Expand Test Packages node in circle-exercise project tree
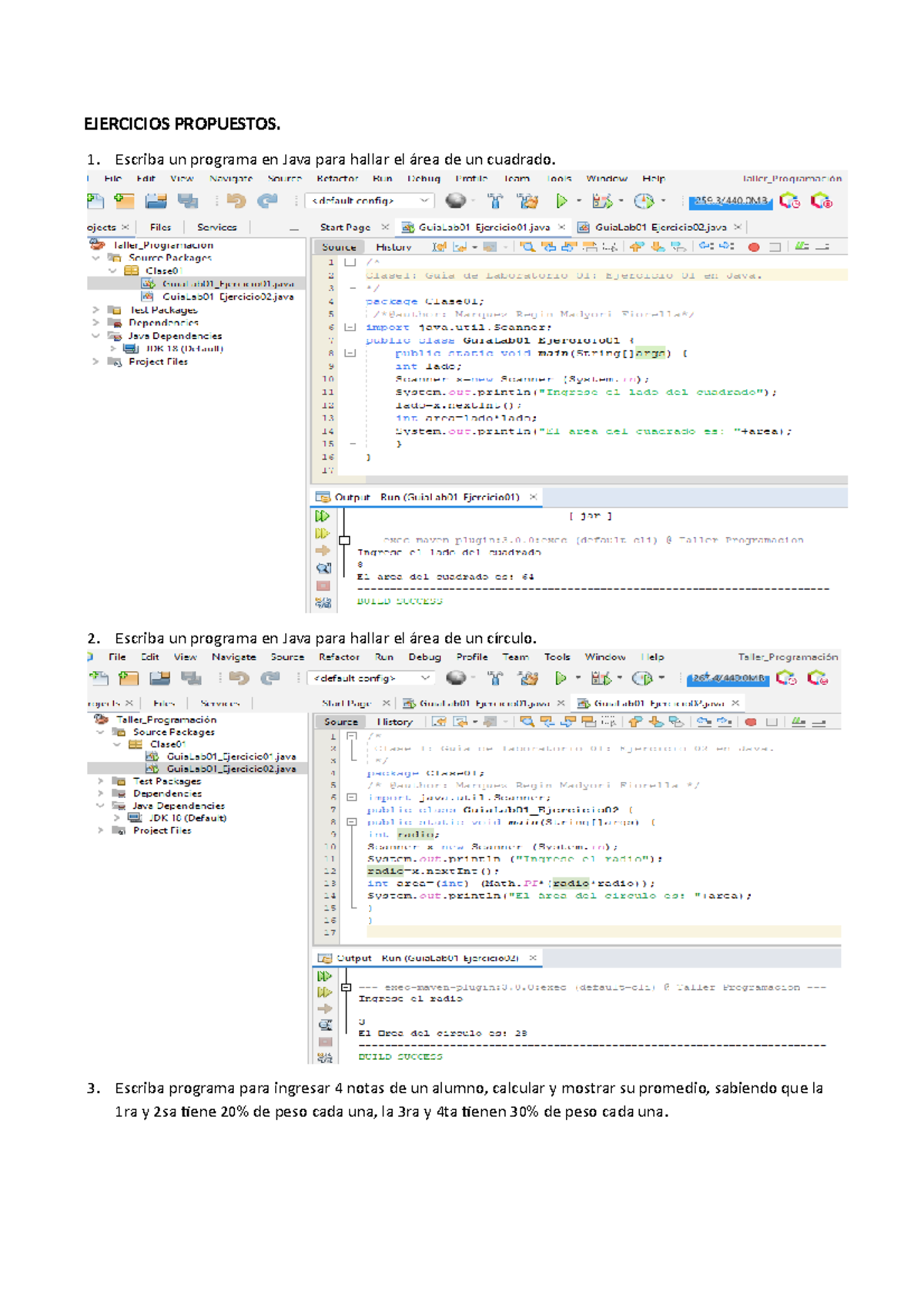 coord(101,781)
